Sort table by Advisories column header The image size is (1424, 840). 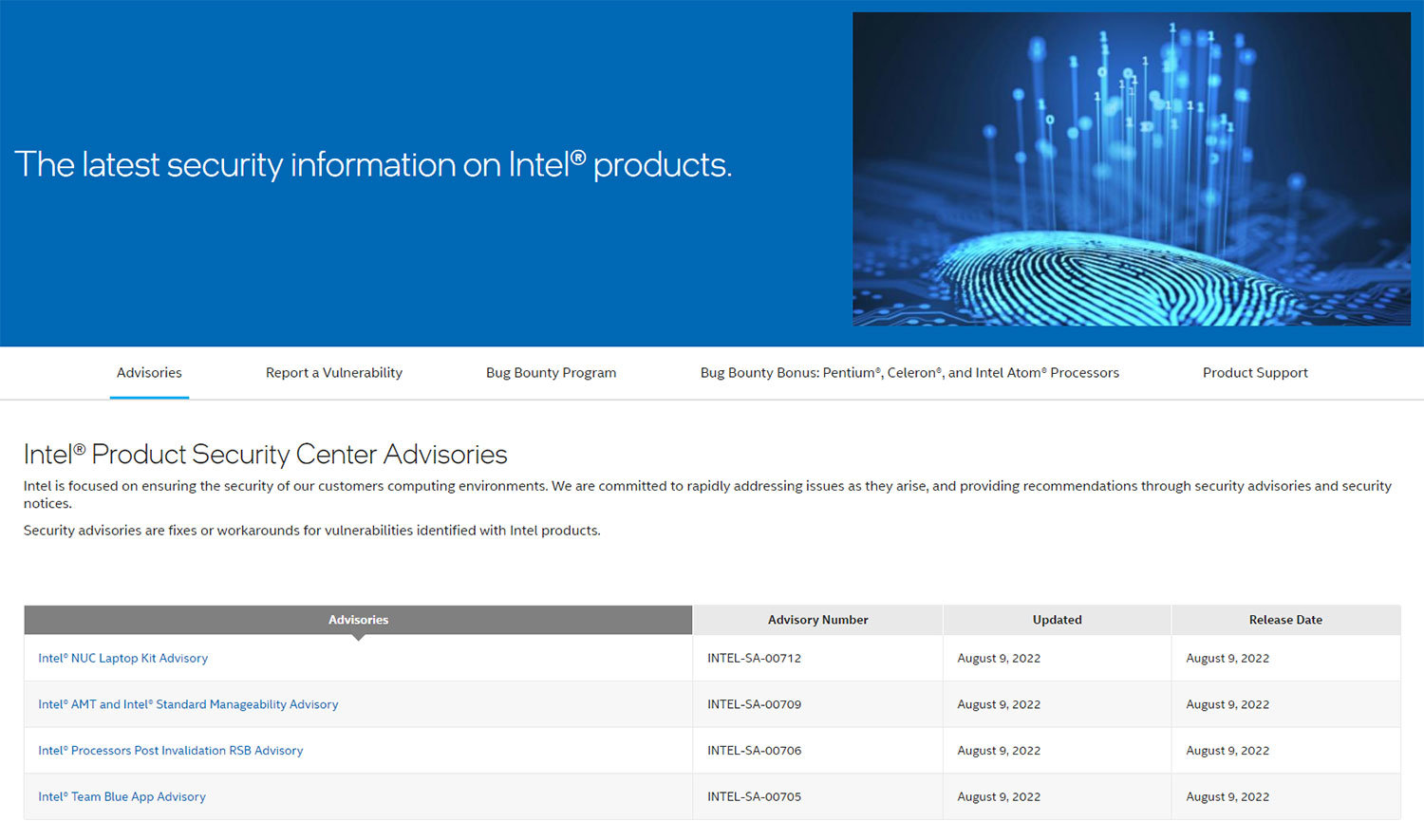[358, 620]
